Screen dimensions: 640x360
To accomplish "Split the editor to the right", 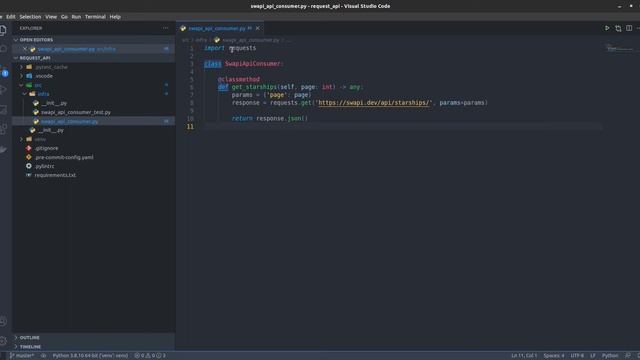I will click(629, 28).
